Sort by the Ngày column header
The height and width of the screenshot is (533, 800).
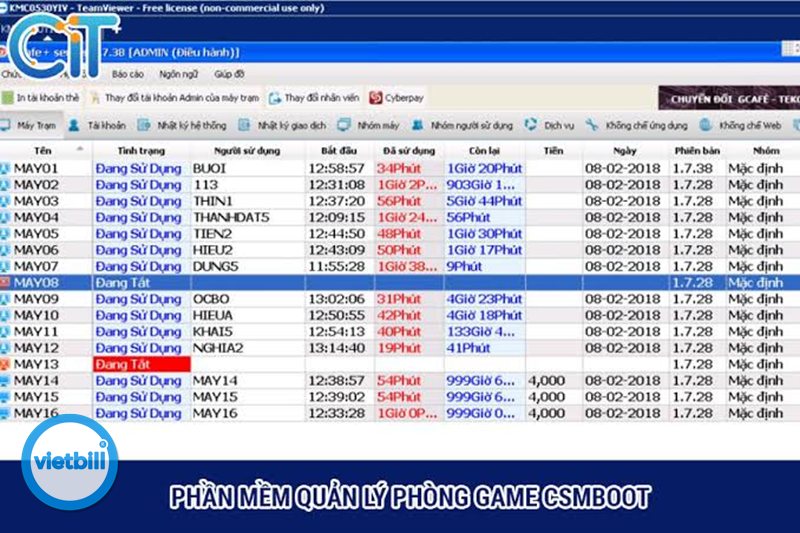(x=625, y=150)
